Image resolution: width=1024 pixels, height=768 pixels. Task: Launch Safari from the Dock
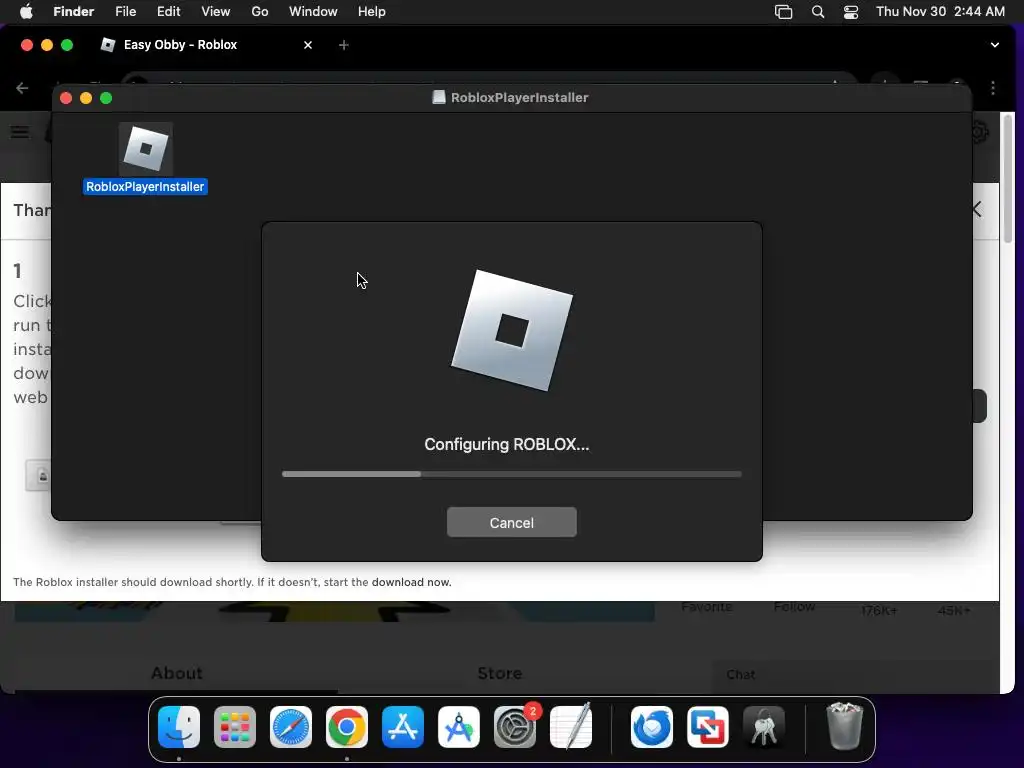291,727
